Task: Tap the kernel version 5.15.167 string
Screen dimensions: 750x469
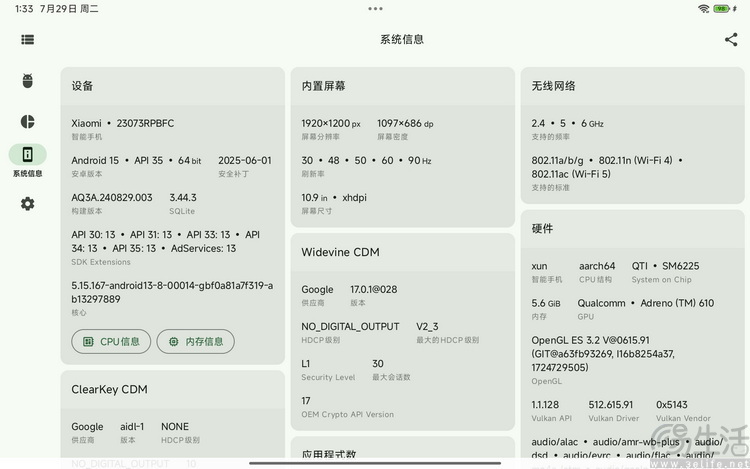Action: 172,292
